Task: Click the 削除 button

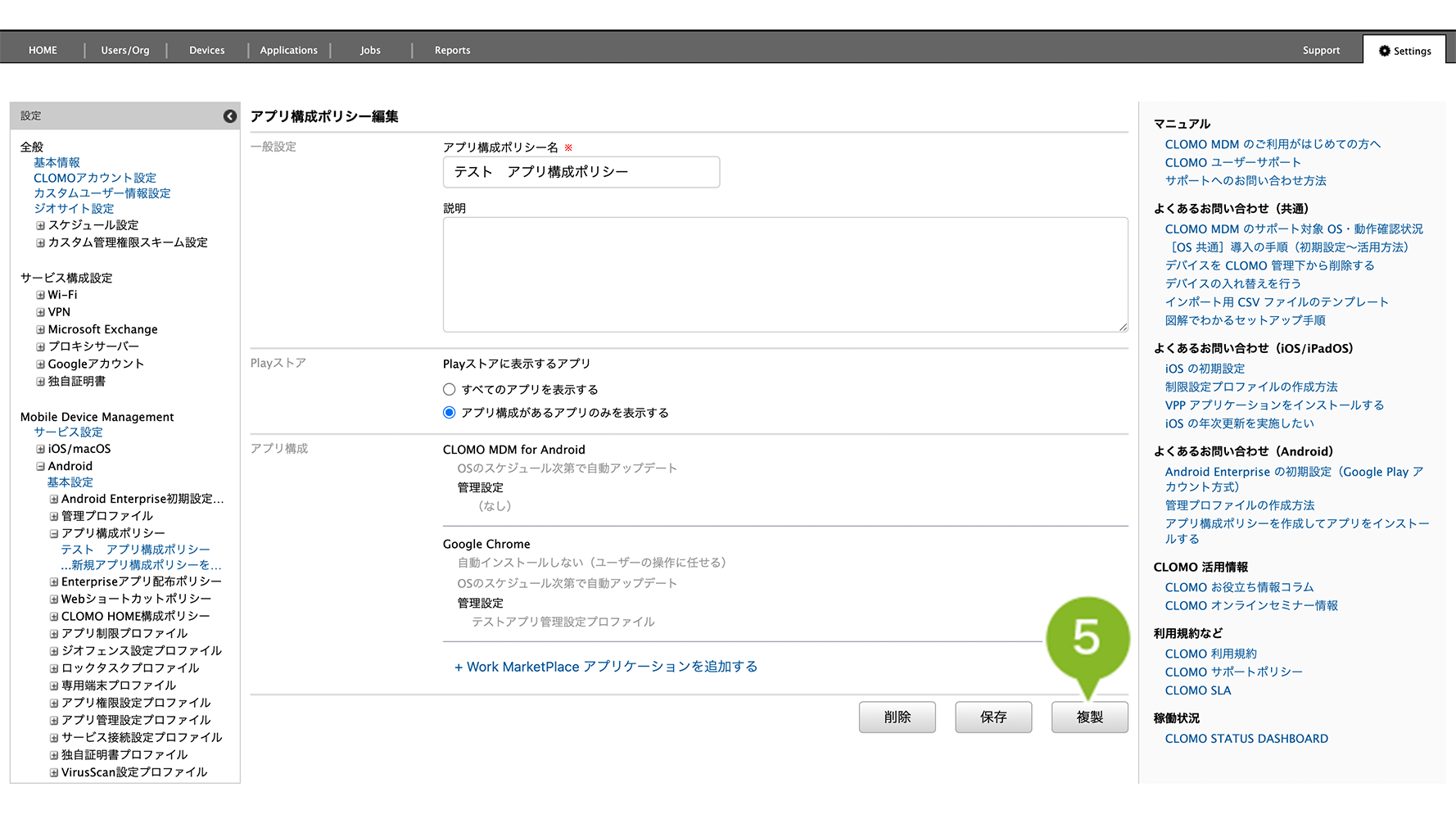Action: (897, 717)
